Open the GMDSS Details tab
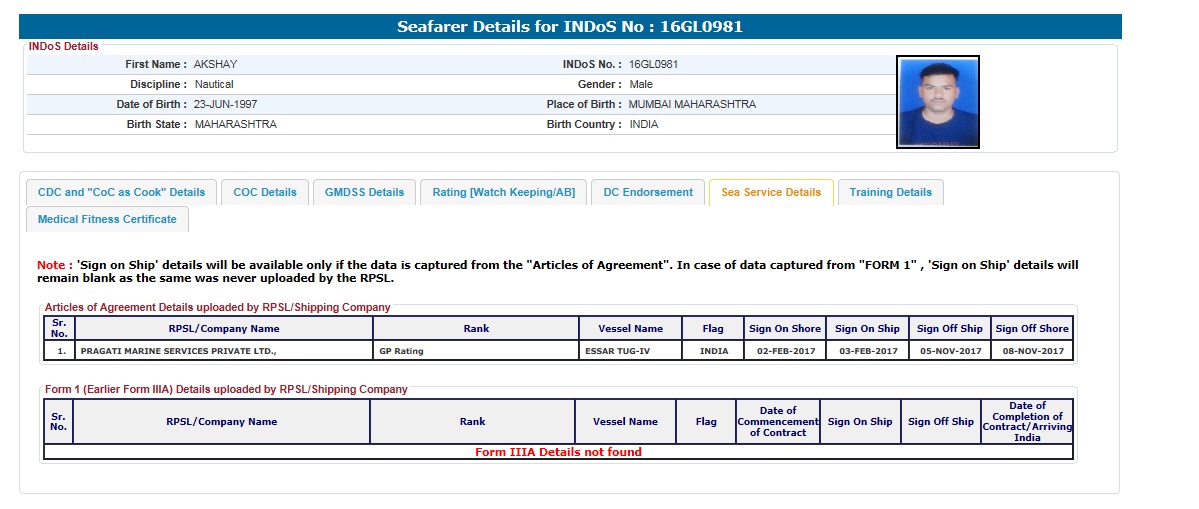 tap(364, 193)
